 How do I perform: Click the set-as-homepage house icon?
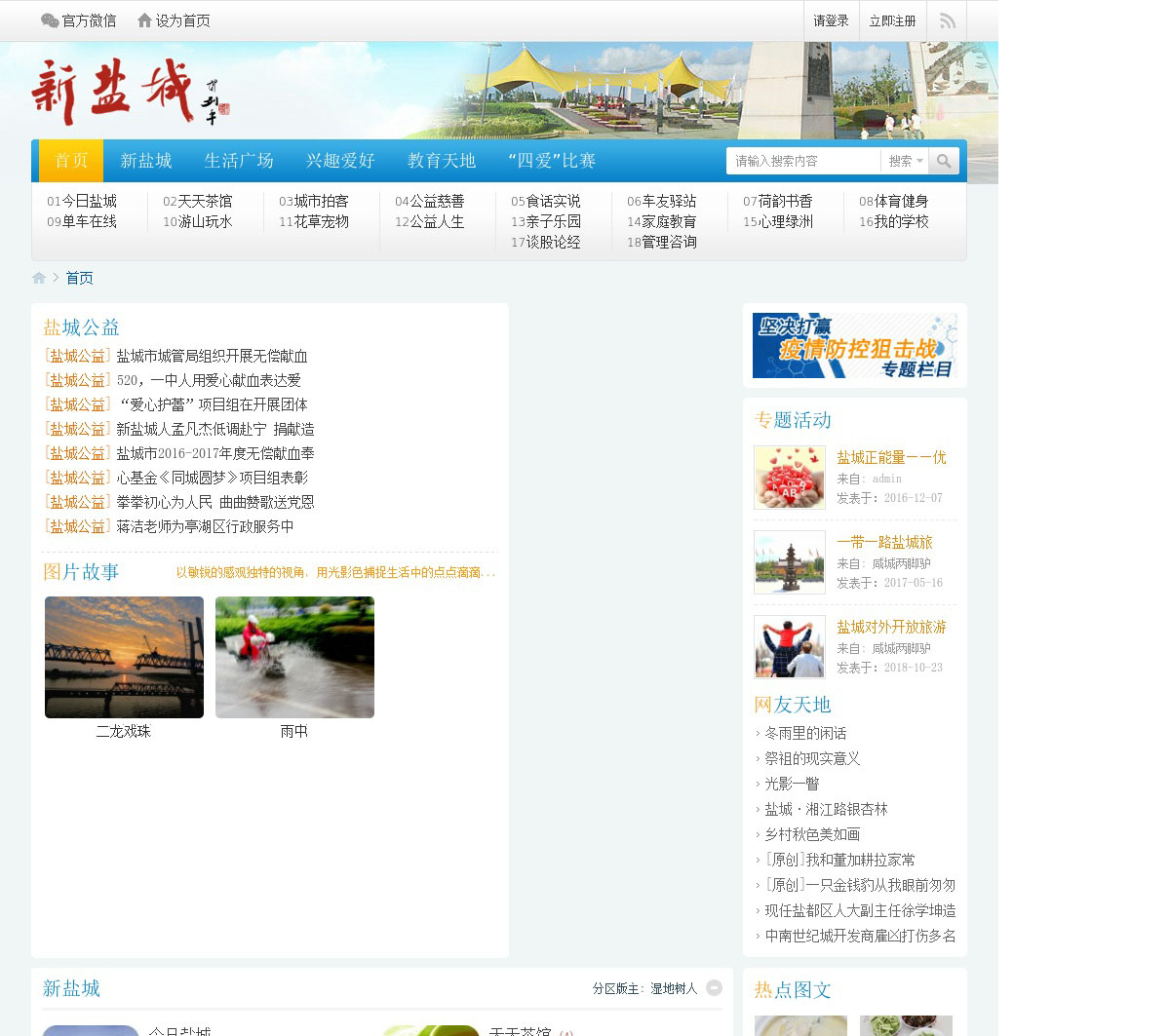click(x=145, y=20)
